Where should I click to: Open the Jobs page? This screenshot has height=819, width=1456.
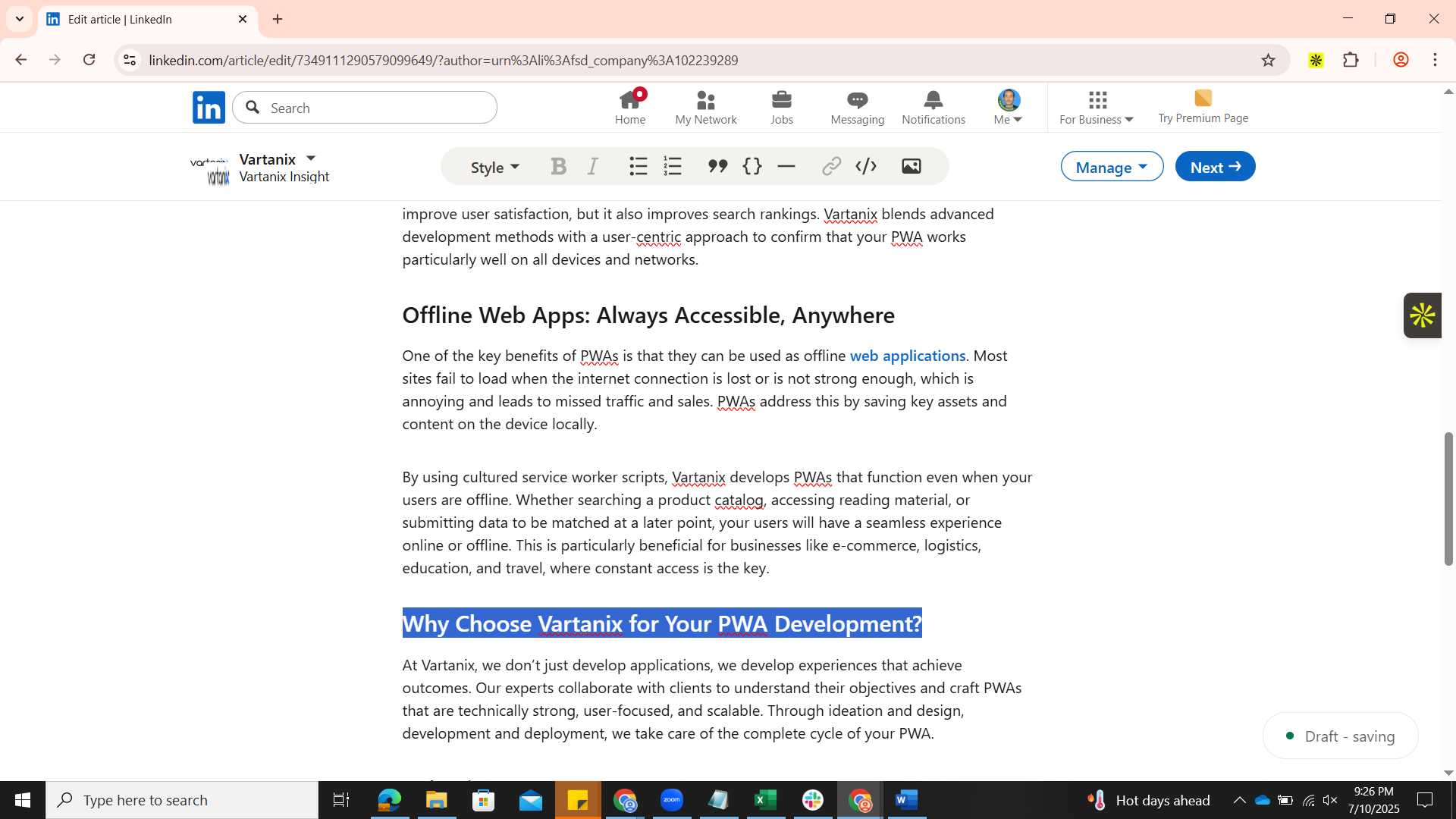(782, 107)
